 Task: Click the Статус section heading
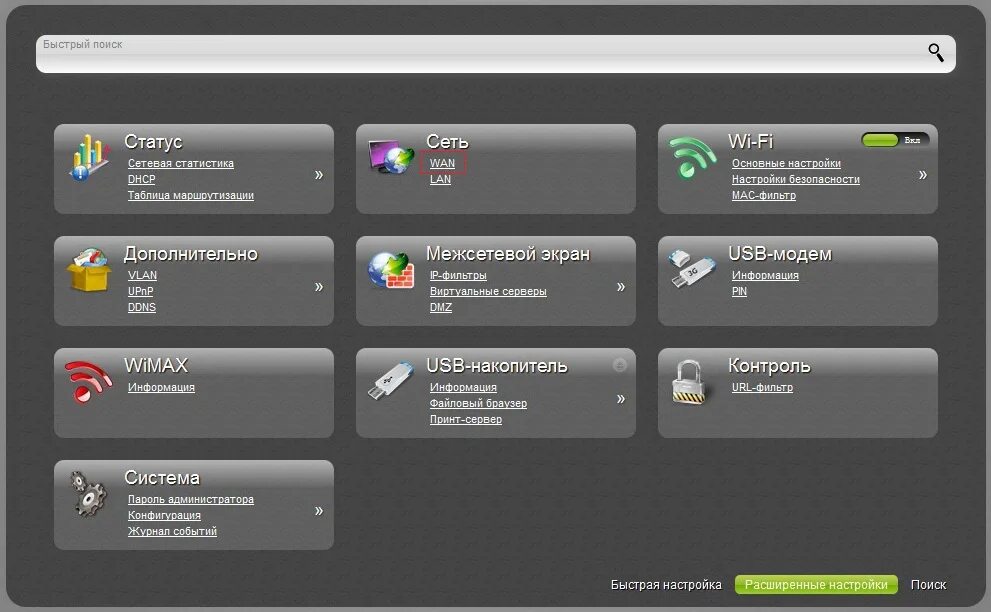(153, 142)
